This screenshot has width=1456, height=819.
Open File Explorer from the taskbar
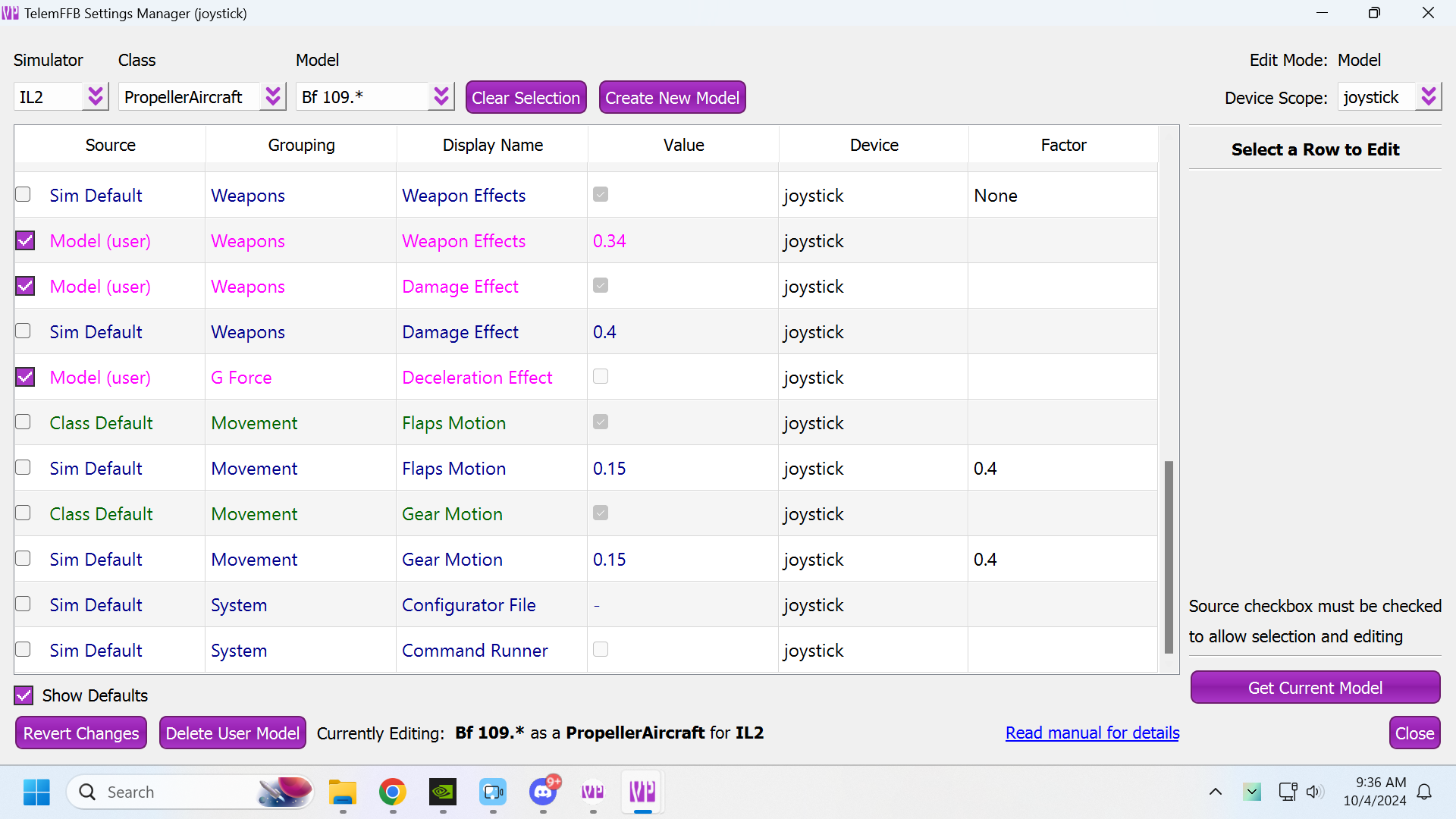342,792
